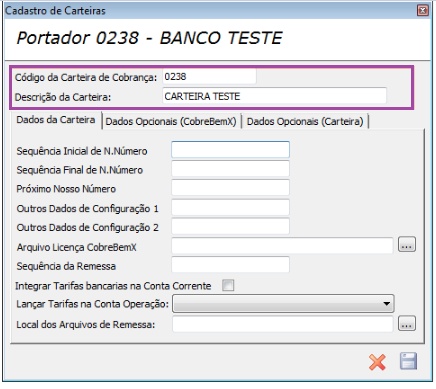
Task: Enable Integrar Tarifas bancarias na Conta Corrente
Action: click(x=228, y=285)
